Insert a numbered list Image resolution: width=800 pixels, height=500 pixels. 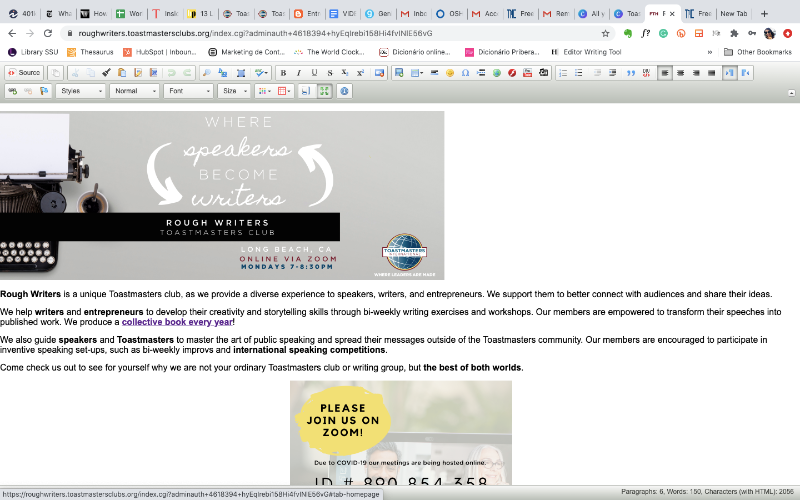click(x=563, y=73)
